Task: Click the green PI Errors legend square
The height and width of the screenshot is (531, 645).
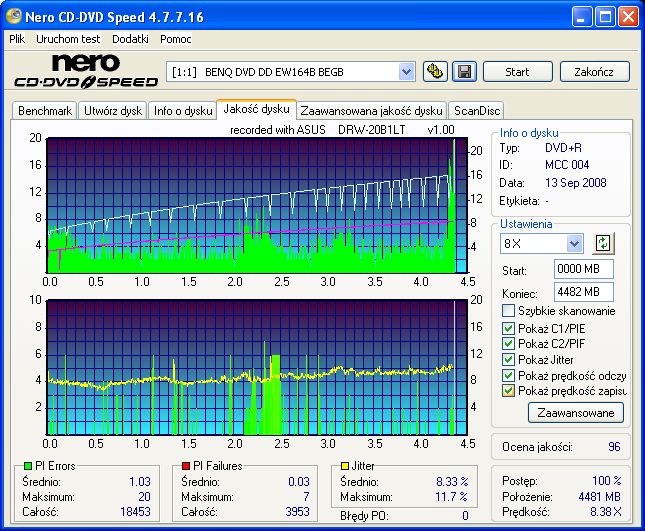Action: coord(28,466)
